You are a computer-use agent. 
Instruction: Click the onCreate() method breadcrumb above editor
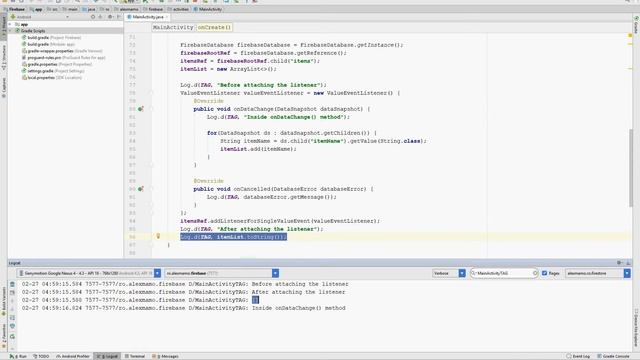coord(214,27)
